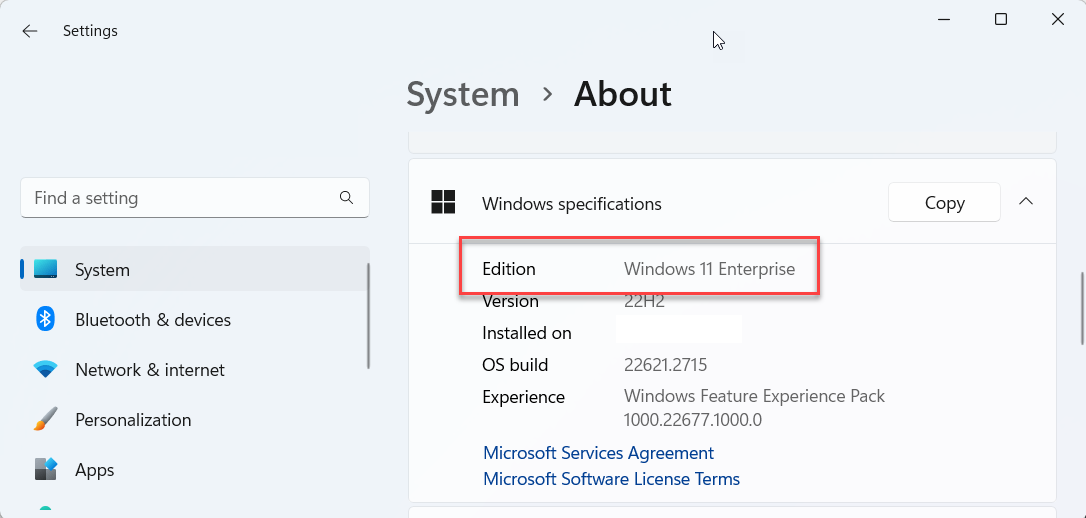This screenshot has width=1086, height=518.
Task: Close the Settings window
Action: tap(1058, 19)
